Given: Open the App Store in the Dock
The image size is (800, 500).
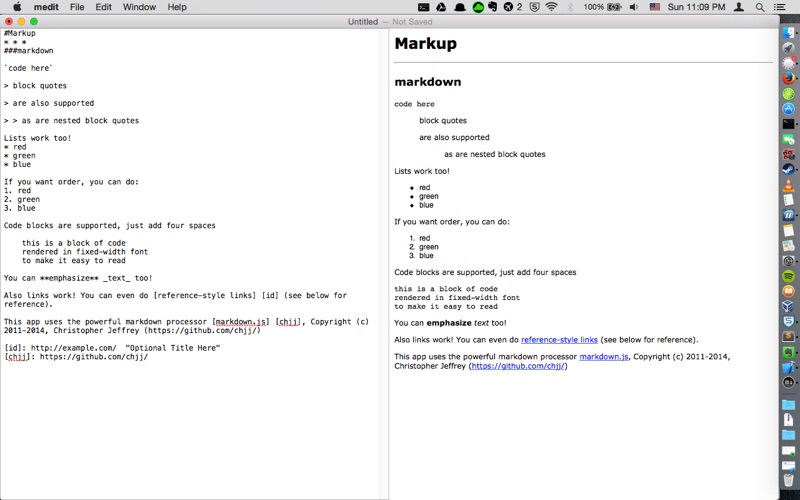Looking at the screenshot, I should [x=789, y=109].
